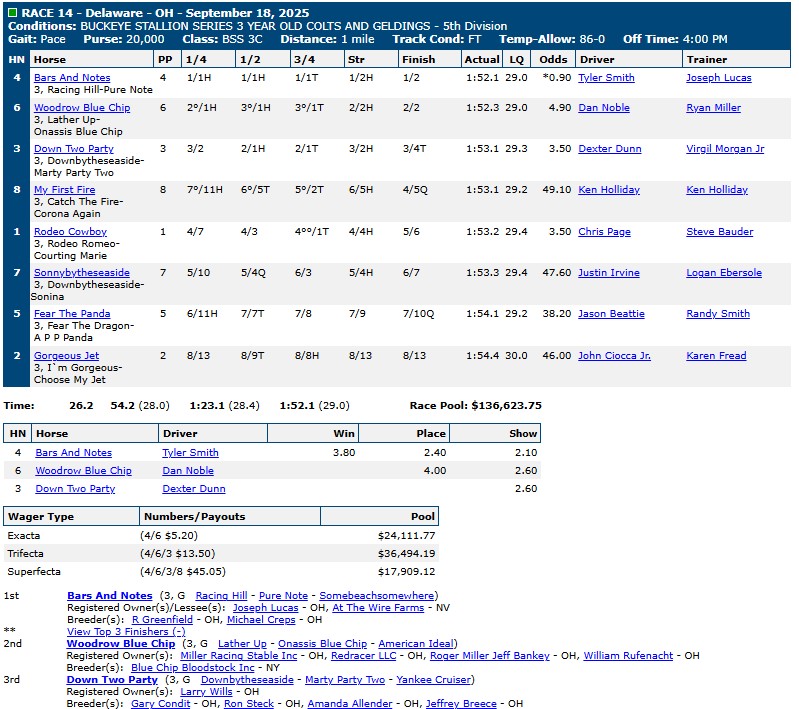Open trainer Joseph Lucas's page
This screenshot has width=799, height=709.
(x=719, y=78)
